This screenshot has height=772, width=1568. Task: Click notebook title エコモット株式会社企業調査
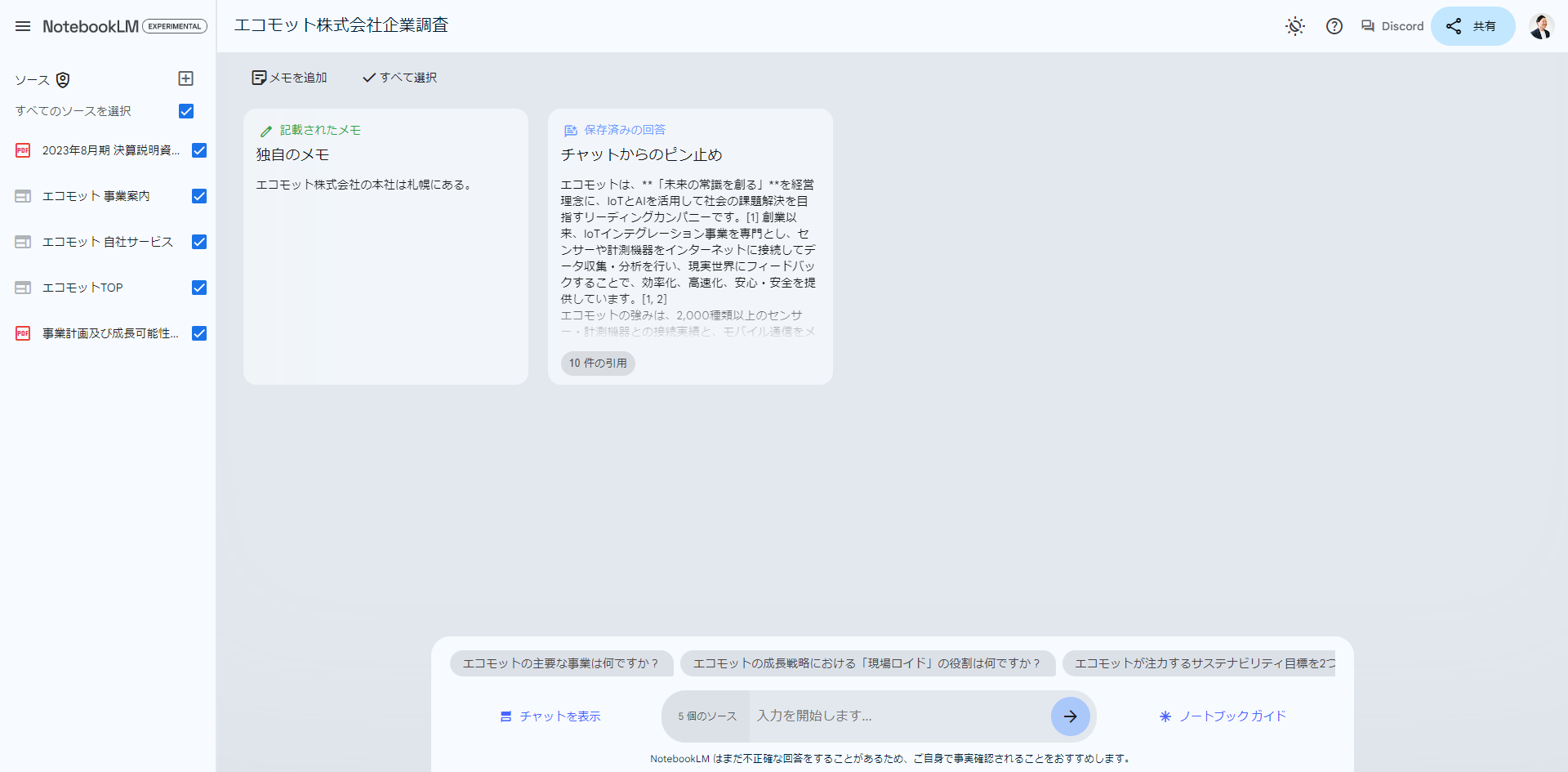coord(341,25)
